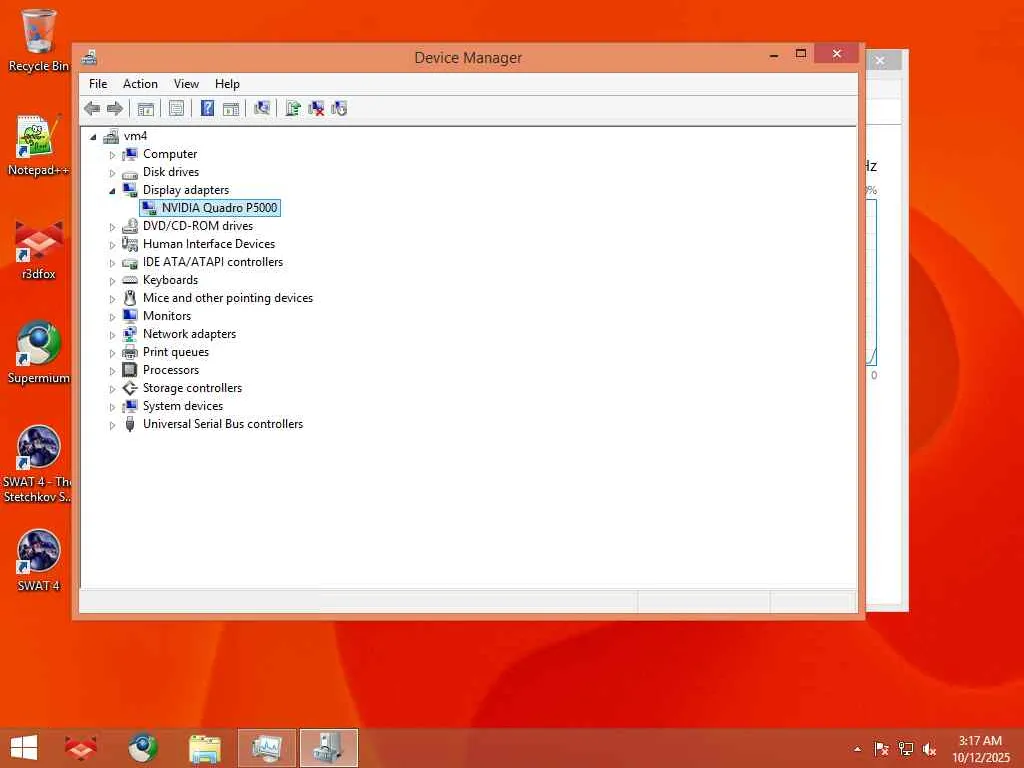
Task: Click the Update Driver Software icon
Action: point(293,108)
